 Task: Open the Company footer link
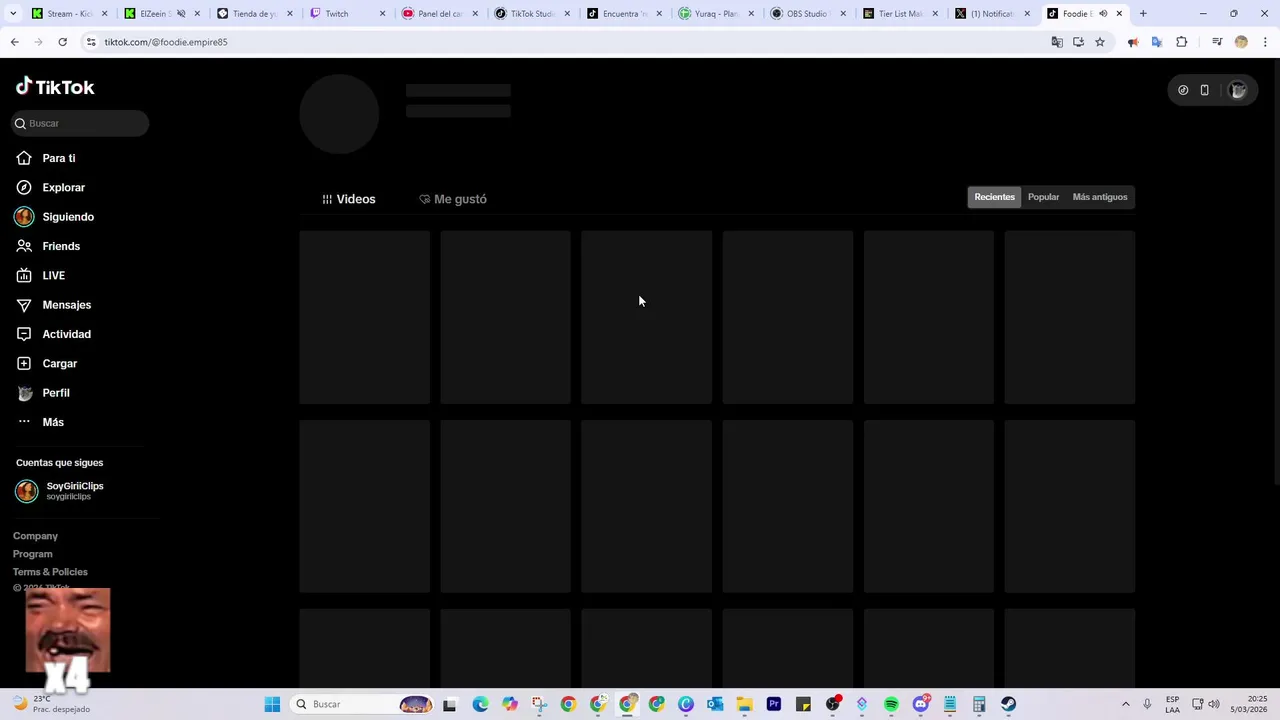pos(35,536)
